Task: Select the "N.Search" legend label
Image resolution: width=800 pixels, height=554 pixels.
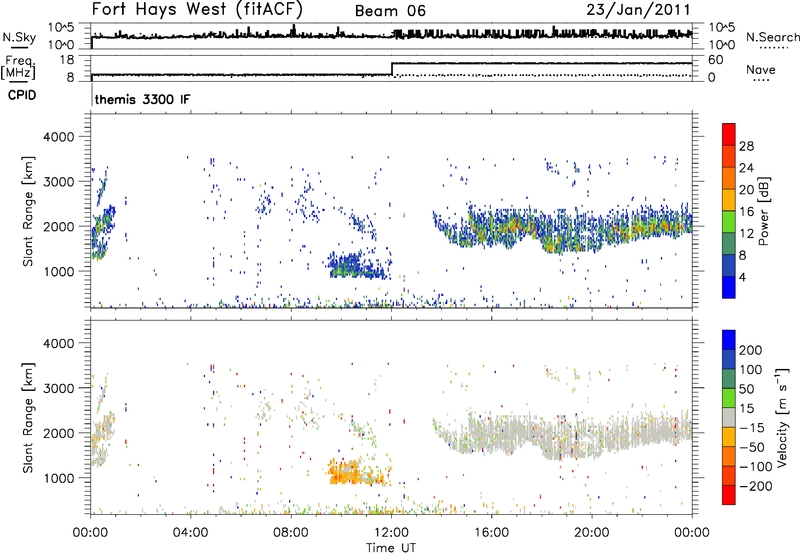Action: pyautogui.click(x=772, y=37)
